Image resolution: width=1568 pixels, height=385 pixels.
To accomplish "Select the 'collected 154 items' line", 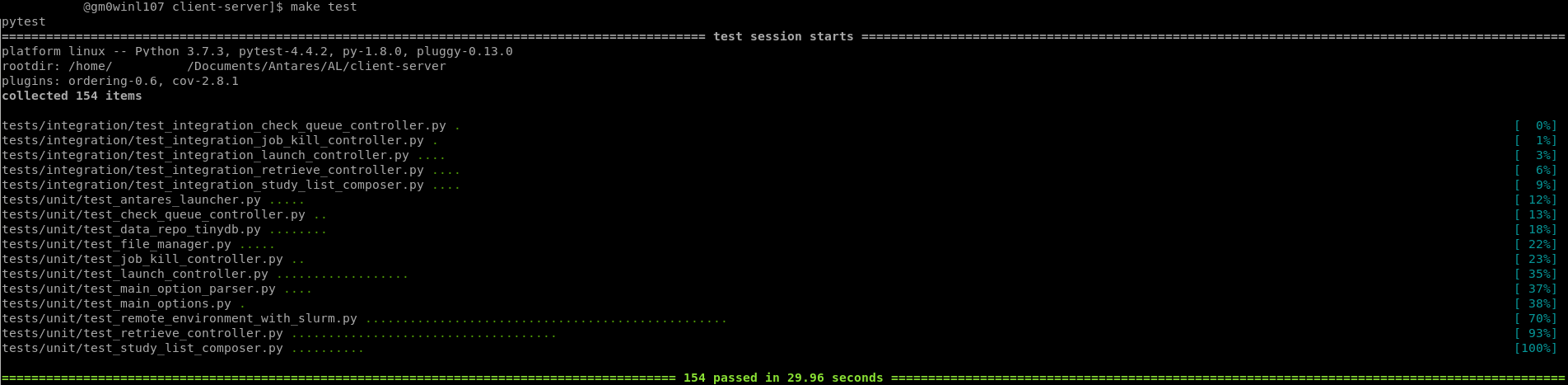I will 72,96.
